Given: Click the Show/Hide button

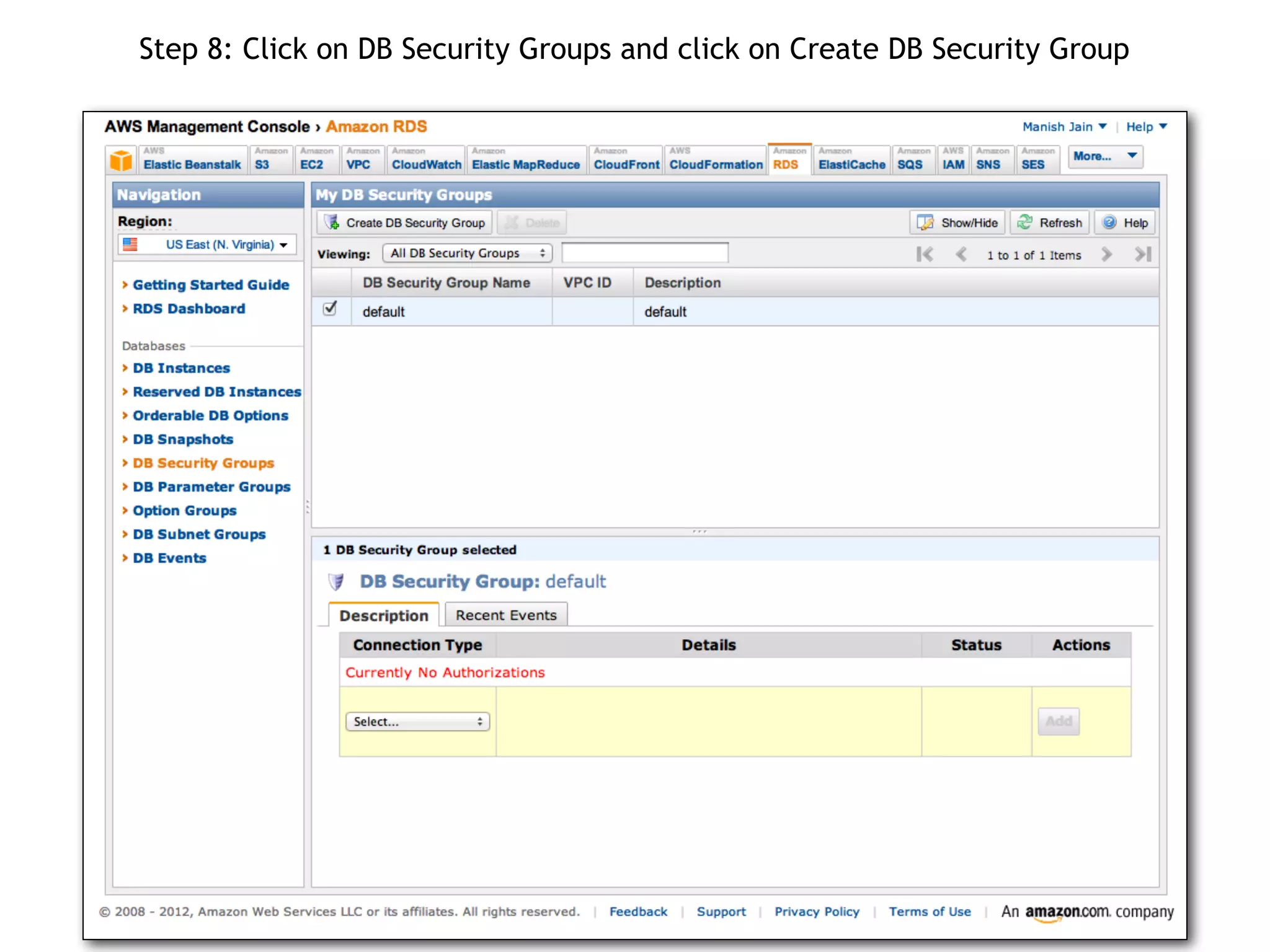Looking at the screenshot, I should [x=957, y=223].
